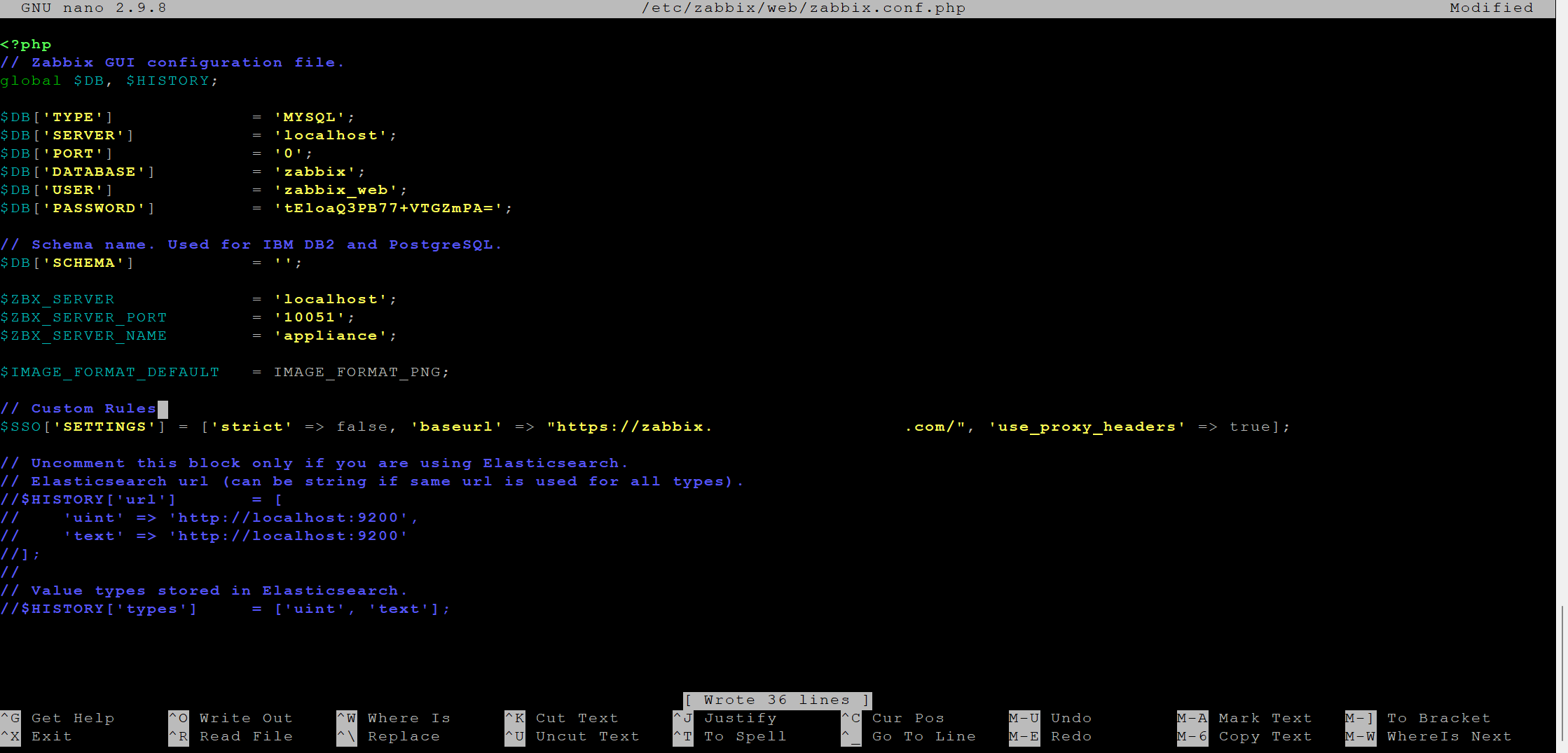This screenshot has width=1568, height=753.
Task: Click the 'baseurl' key in the SSO settings
Action: point(456,427)
